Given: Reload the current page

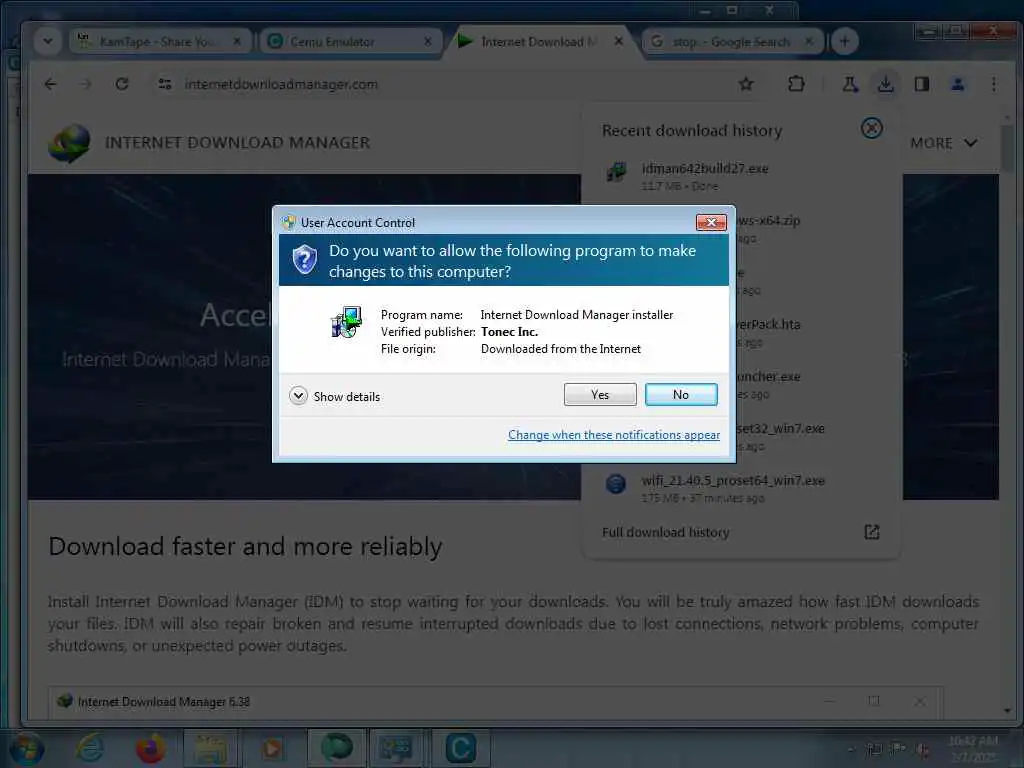Looking at the screenshot, I should click(121, 84).
